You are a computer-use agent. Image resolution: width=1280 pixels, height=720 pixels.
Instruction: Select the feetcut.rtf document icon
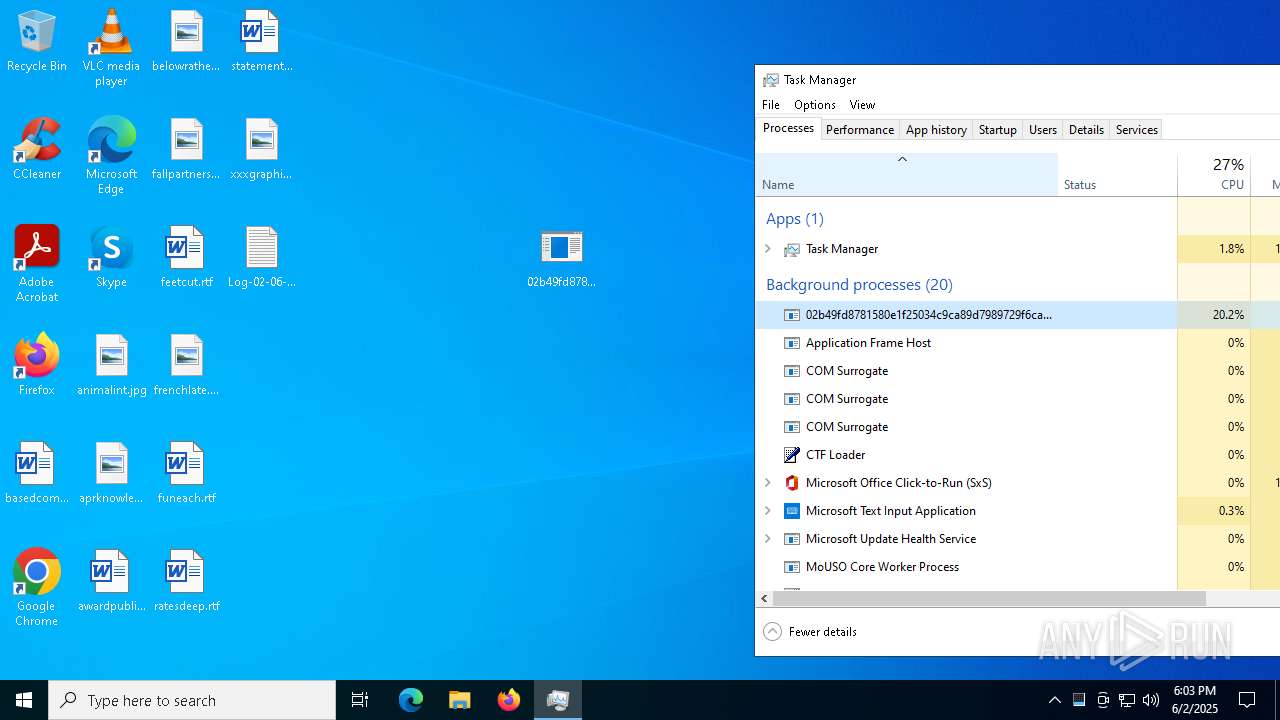(x=186, y=257)
